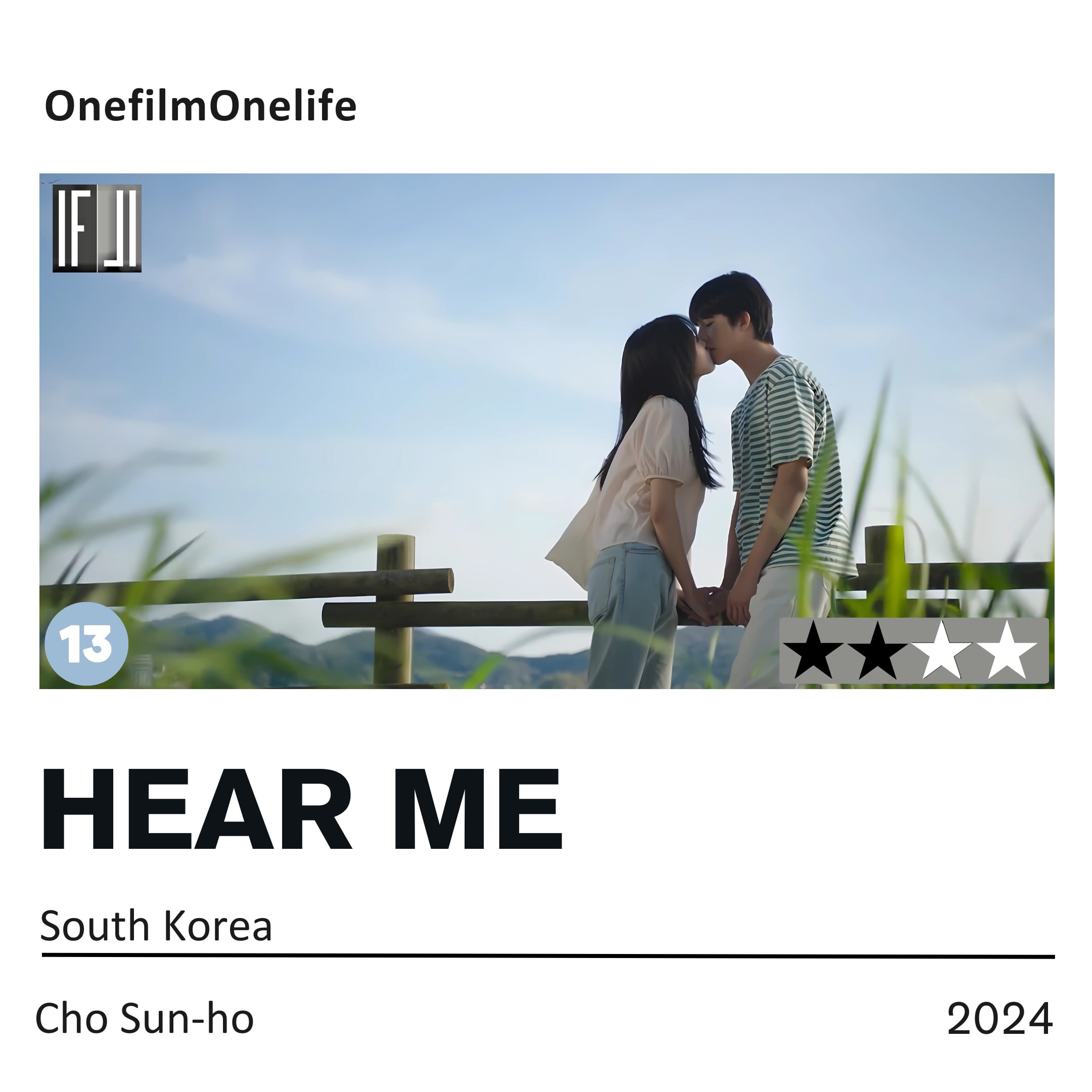Click the blue 13 age rating badge
Image resolution: width=1092 pixels, height=1092 pixels.
point(86,644)
